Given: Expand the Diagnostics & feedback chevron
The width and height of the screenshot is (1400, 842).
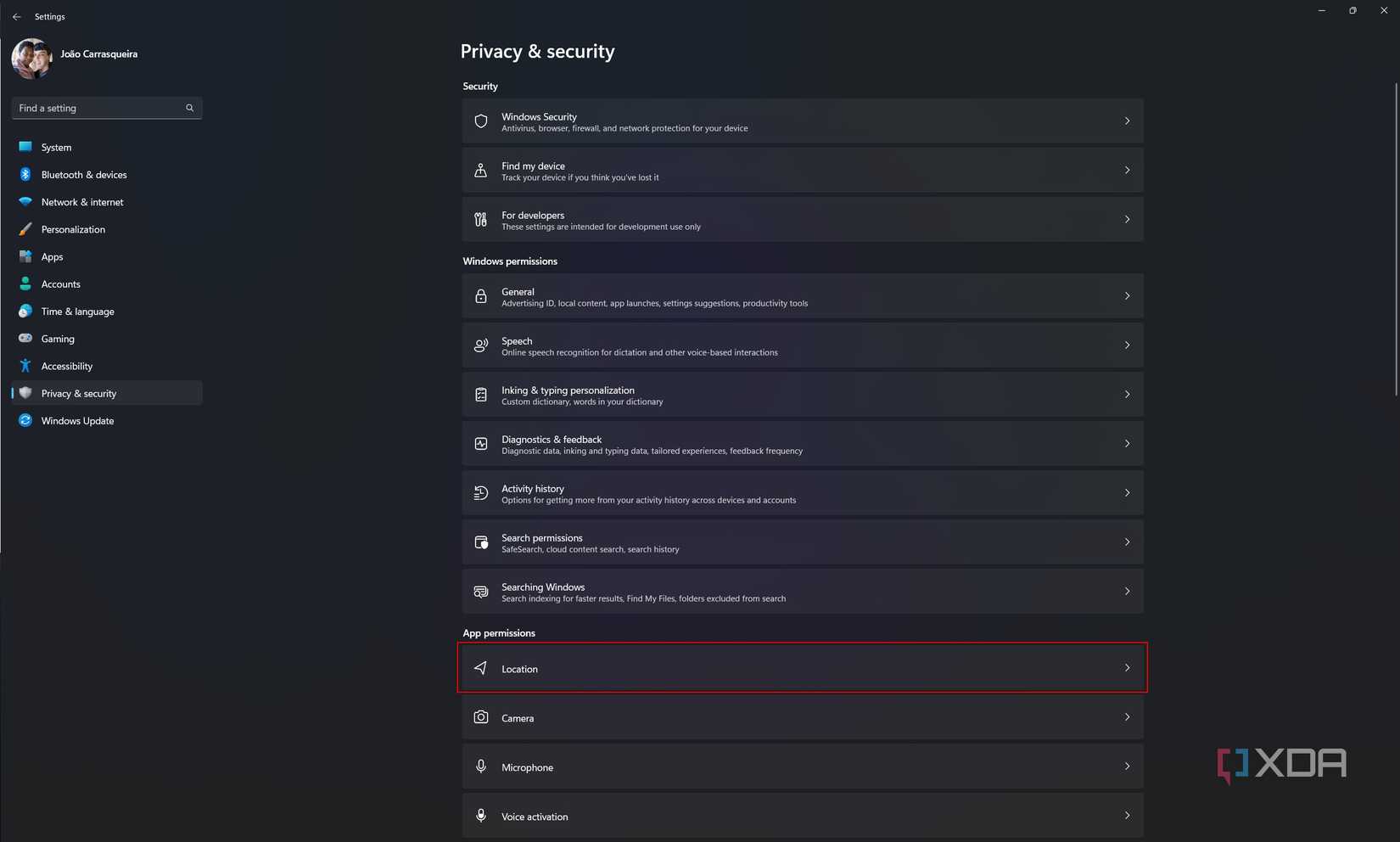Looking at the screenshot, I should 1127,444.
